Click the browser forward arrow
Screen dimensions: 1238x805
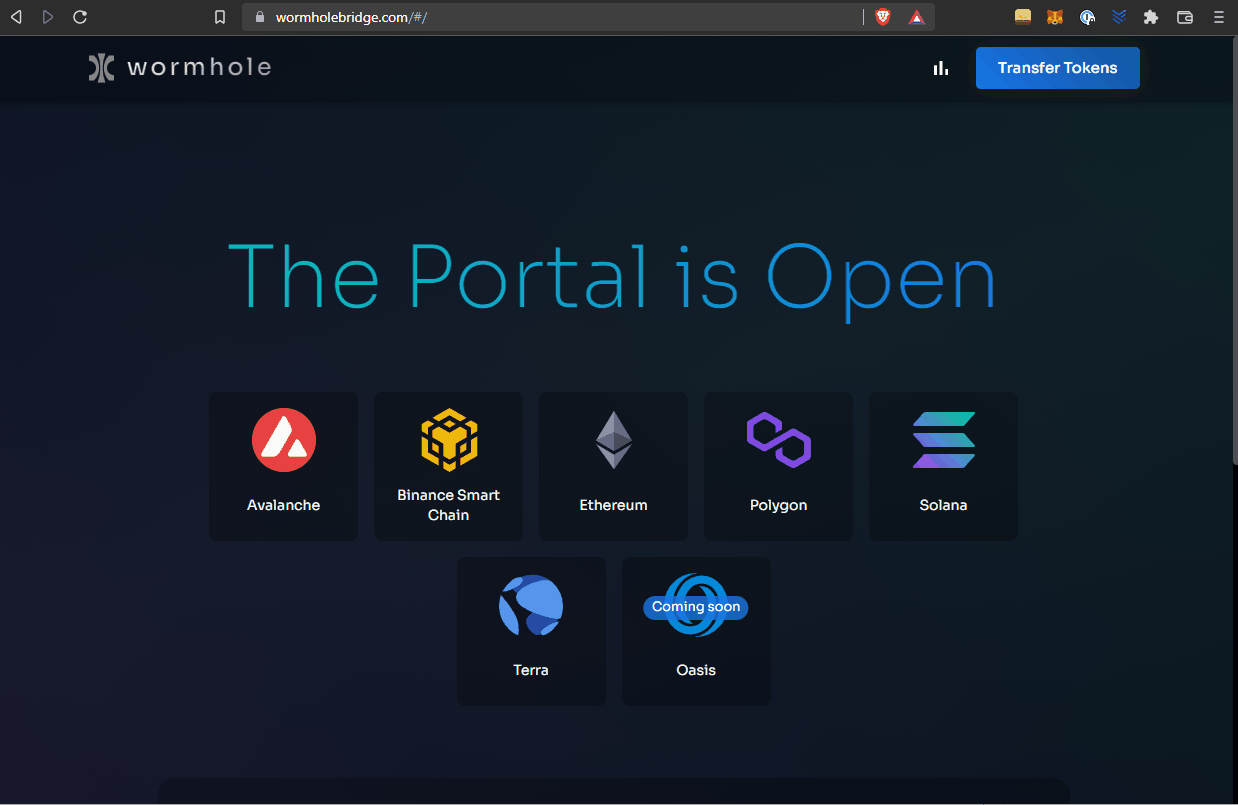(47, 17)
